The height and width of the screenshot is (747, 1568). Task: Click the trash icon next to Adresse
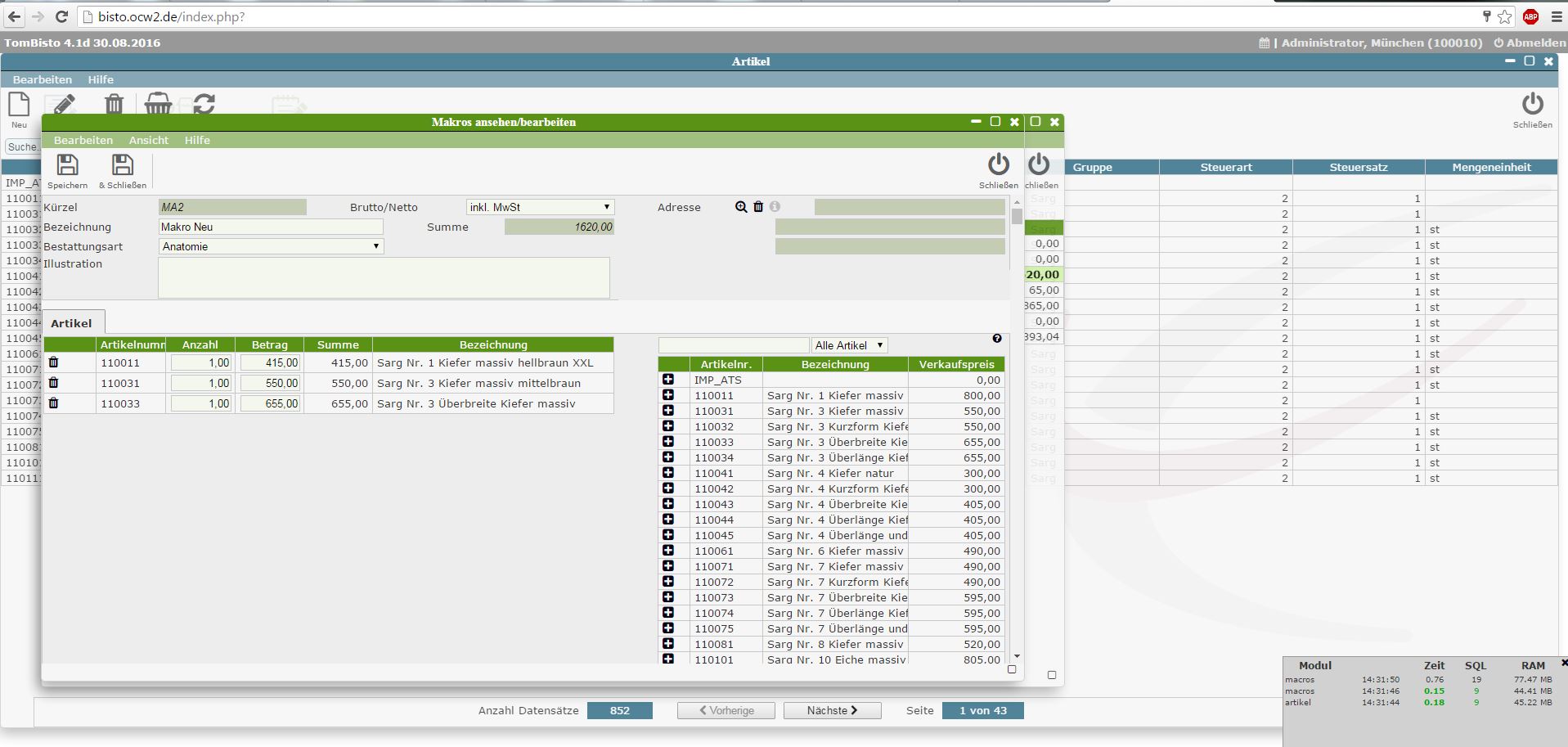pos(758,207)
